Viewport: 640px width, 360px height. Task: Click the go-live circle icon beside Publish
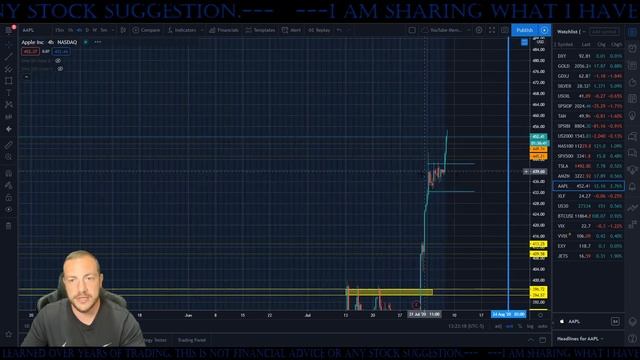pos(544,30)
